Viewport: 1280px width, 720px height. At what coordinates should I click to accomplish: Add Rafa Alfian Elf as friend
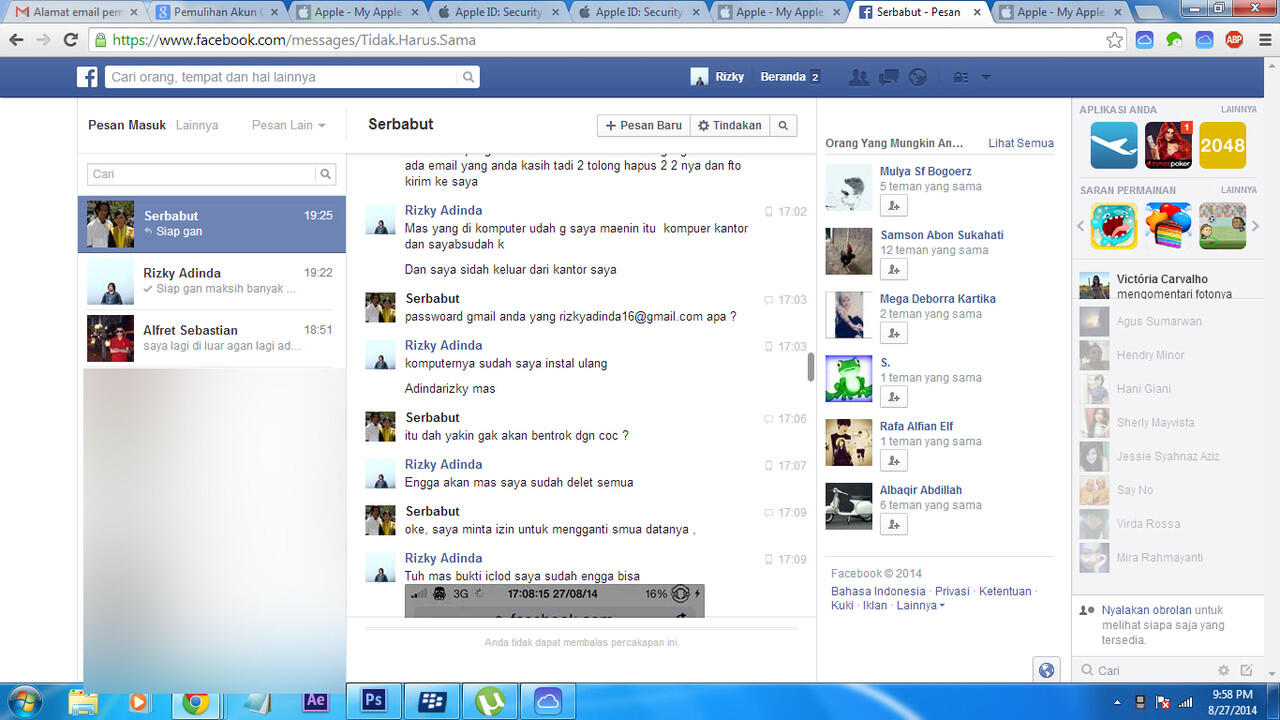tap(893, 461)
